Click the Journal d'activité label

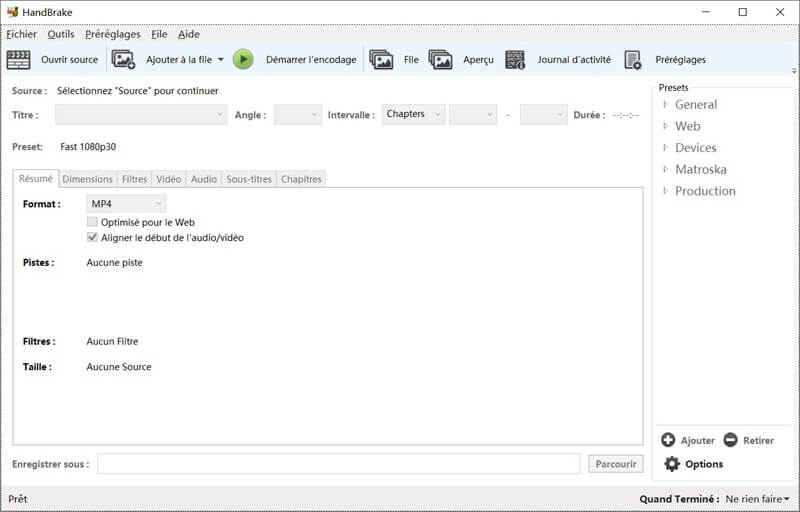574,60
